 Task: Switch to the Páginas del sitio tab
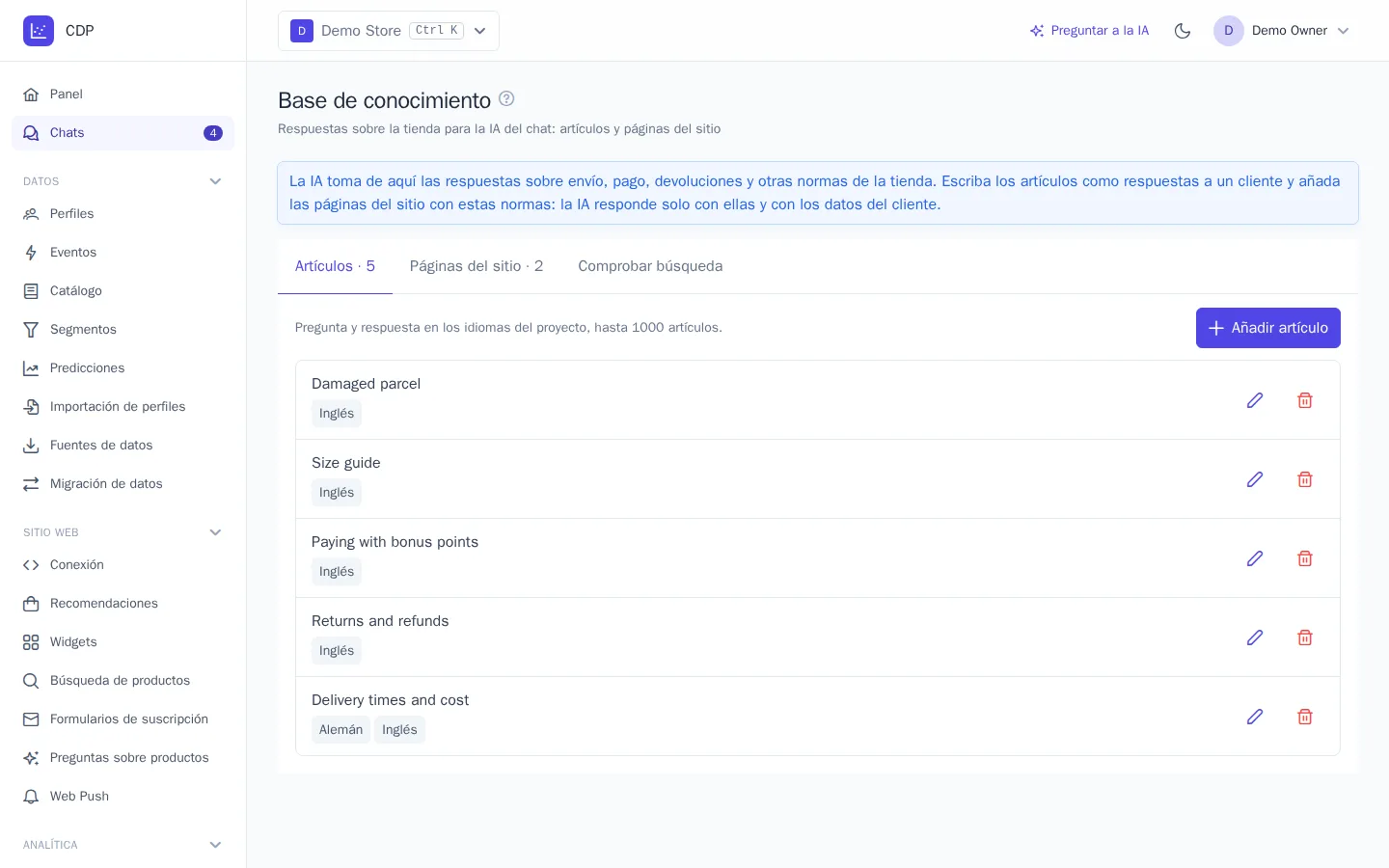pos(477,266)
